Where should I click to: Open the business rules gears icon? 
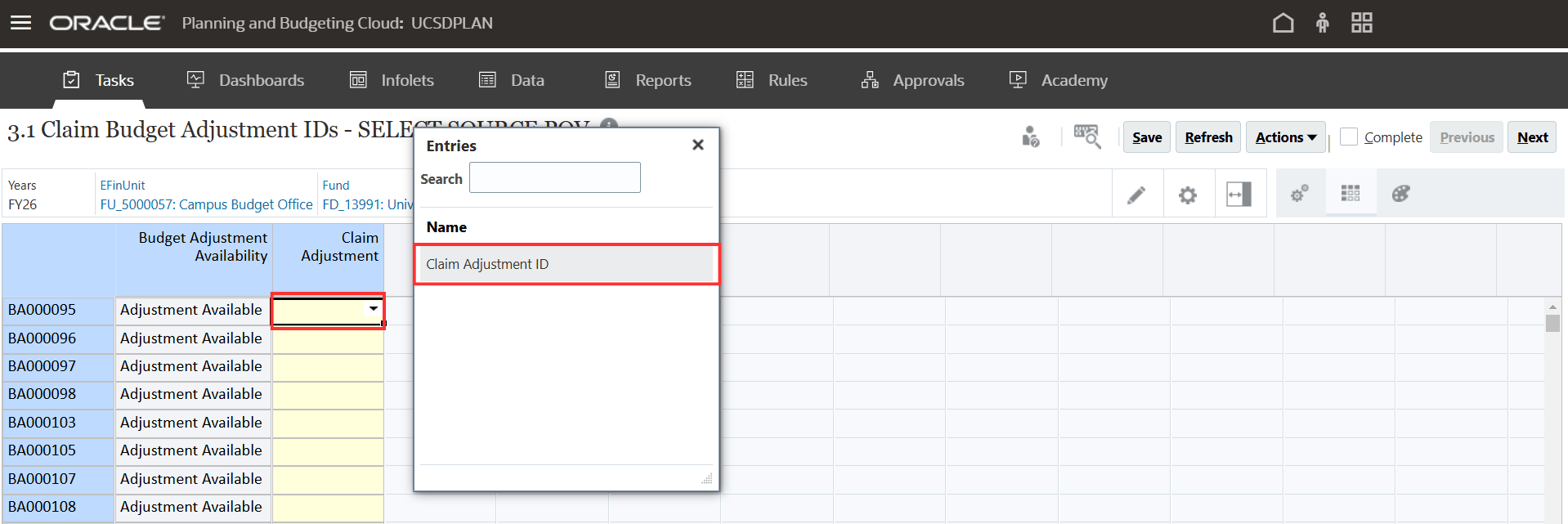pyautogui.click(x=1299, y=194)
